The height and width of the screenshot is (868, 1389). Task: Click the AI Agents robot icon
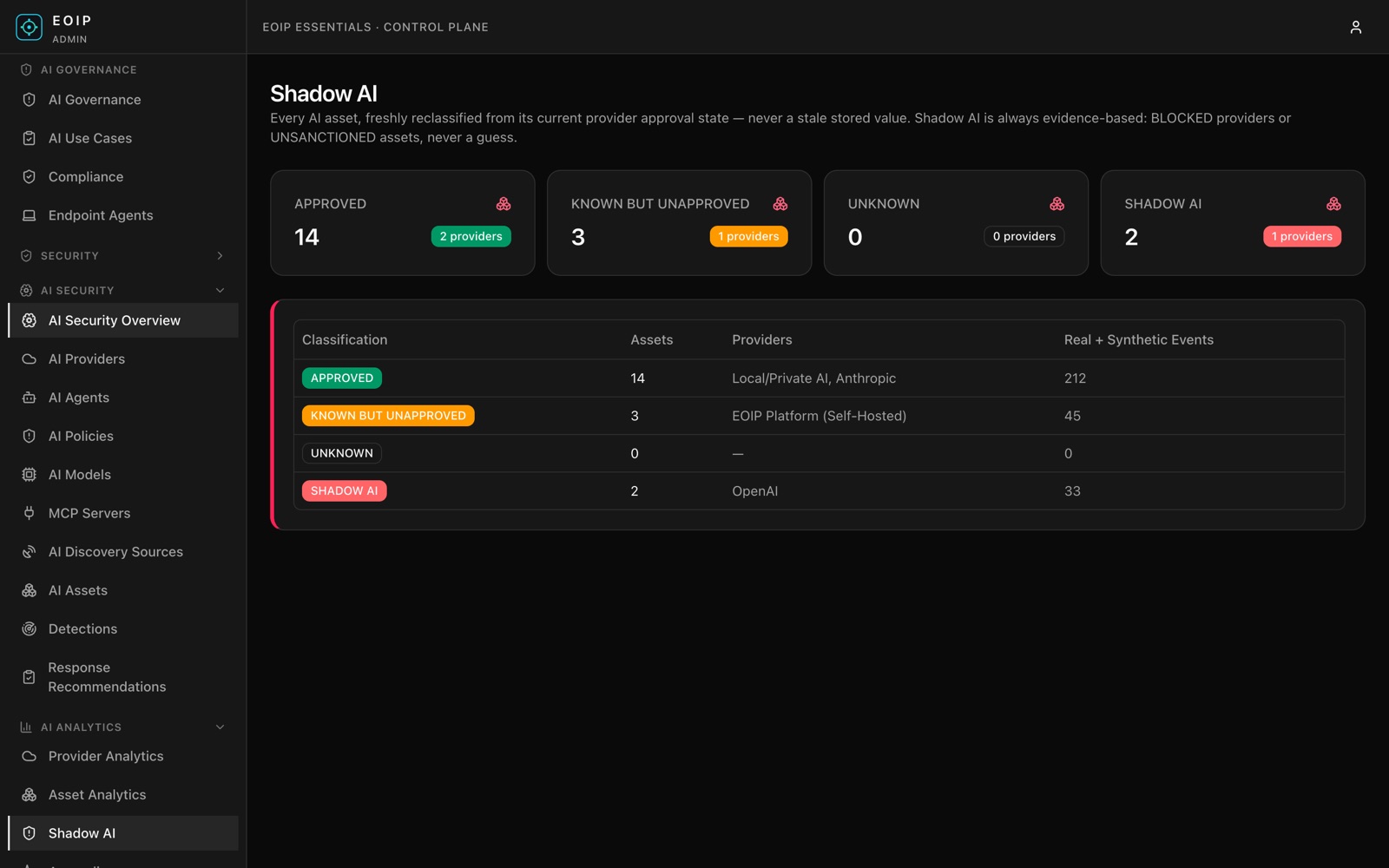click(x=29, y=398)
